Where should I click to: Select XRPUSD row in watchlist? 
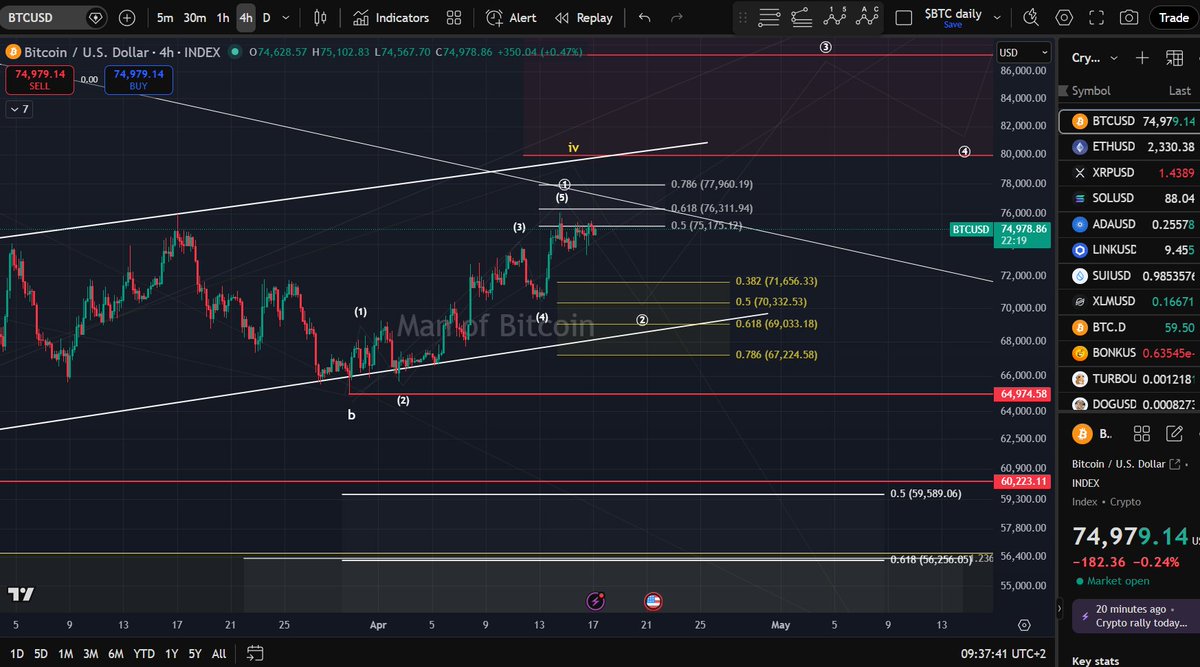point(1129,173)
